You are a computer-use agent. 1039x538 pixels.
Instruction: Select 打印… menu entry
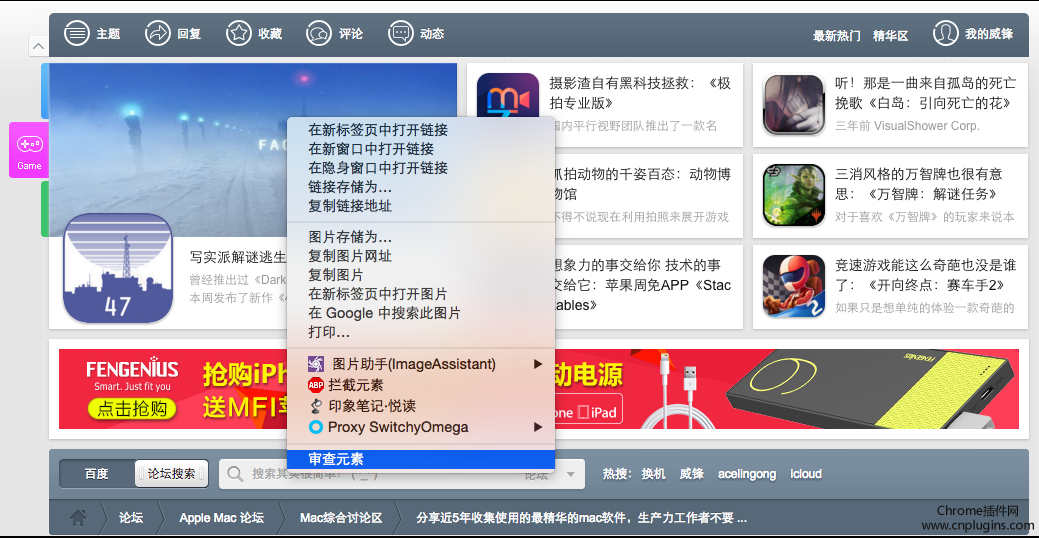[421, 332]
